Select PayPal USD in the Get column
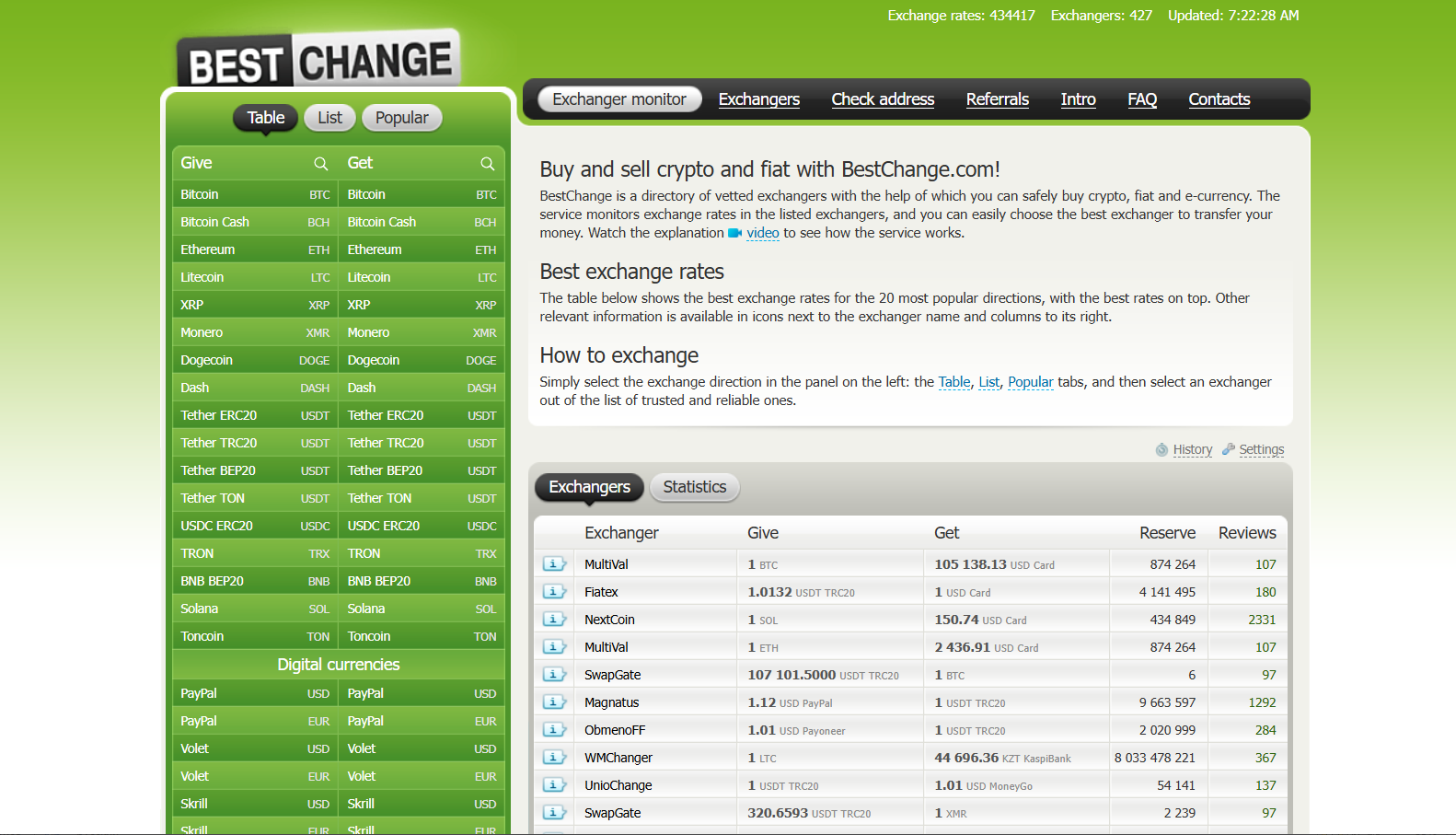This screenshot has width=1456, height=835. pos(422,693)
